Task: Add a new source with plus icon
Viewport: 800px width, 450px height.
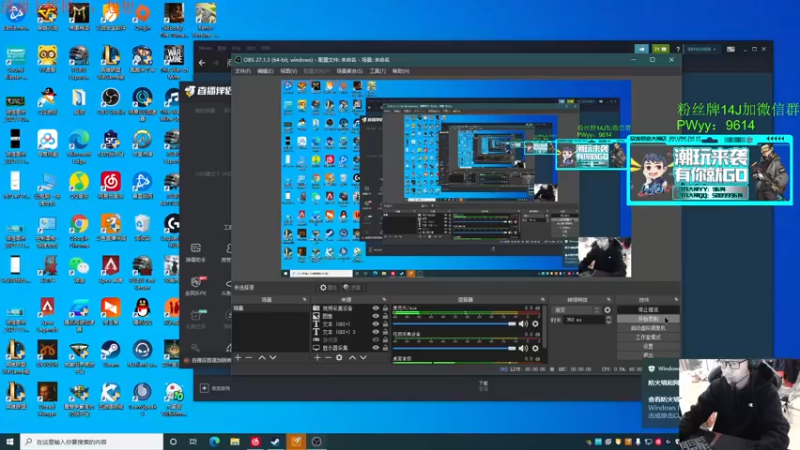Action: (317, 358)
